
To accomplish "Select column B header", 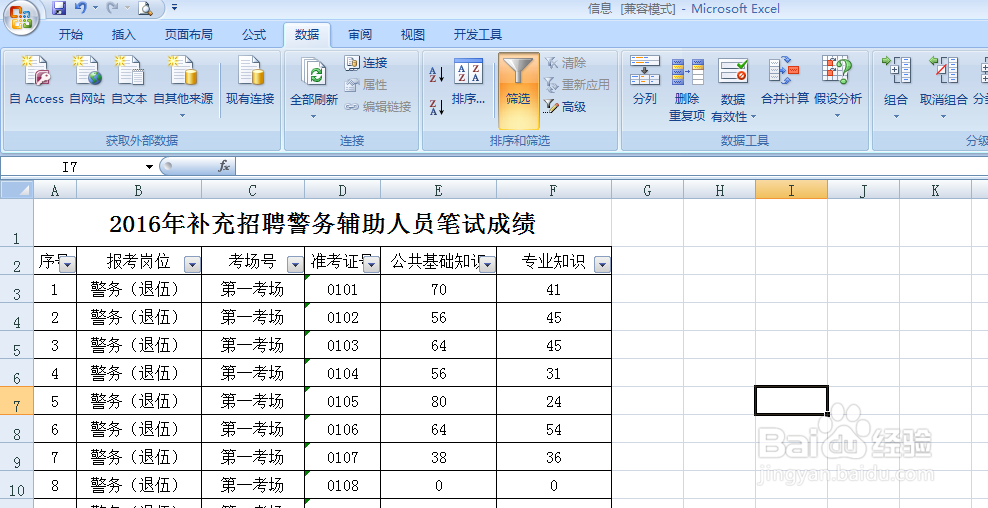I will (x=139, y=190).
